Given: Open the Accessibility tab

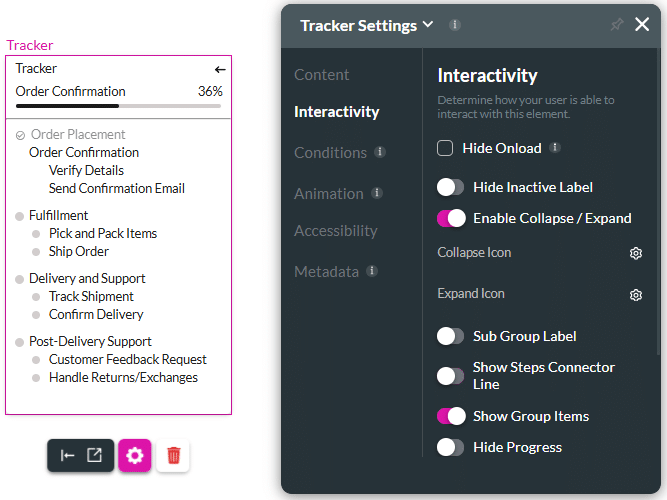Looking at the screenshot, I should point(336,231).
